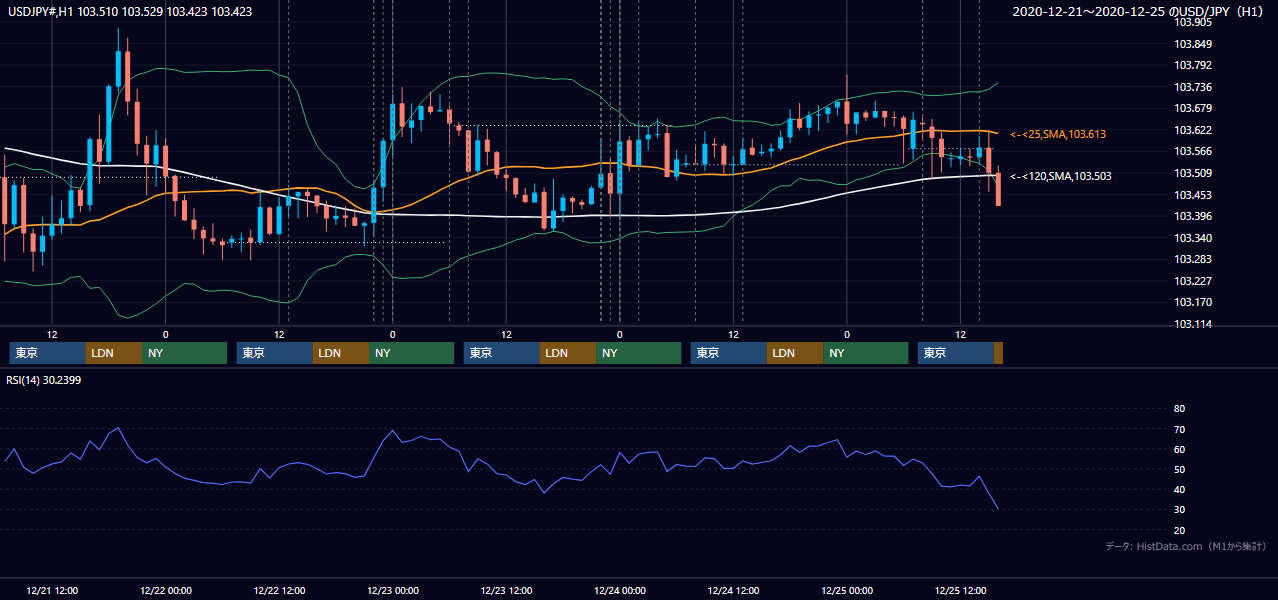Select the 12/25 12:00 time axis label
The width and height of the screenshot is (1278, 600).
[x=960, y=590]
